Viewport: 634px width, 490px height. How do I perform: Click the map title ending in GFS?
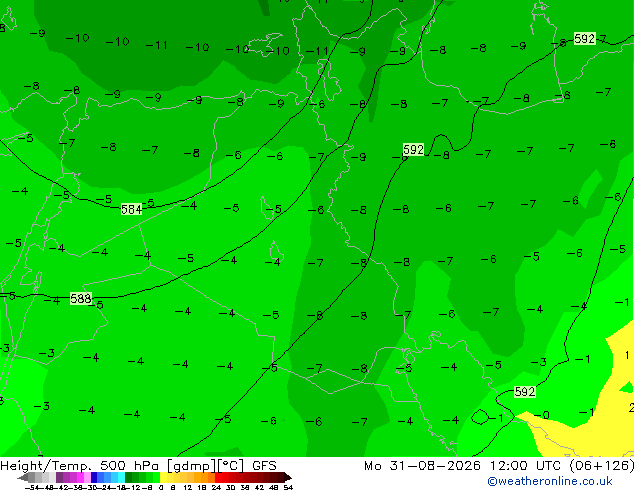[x=138, y=465]
